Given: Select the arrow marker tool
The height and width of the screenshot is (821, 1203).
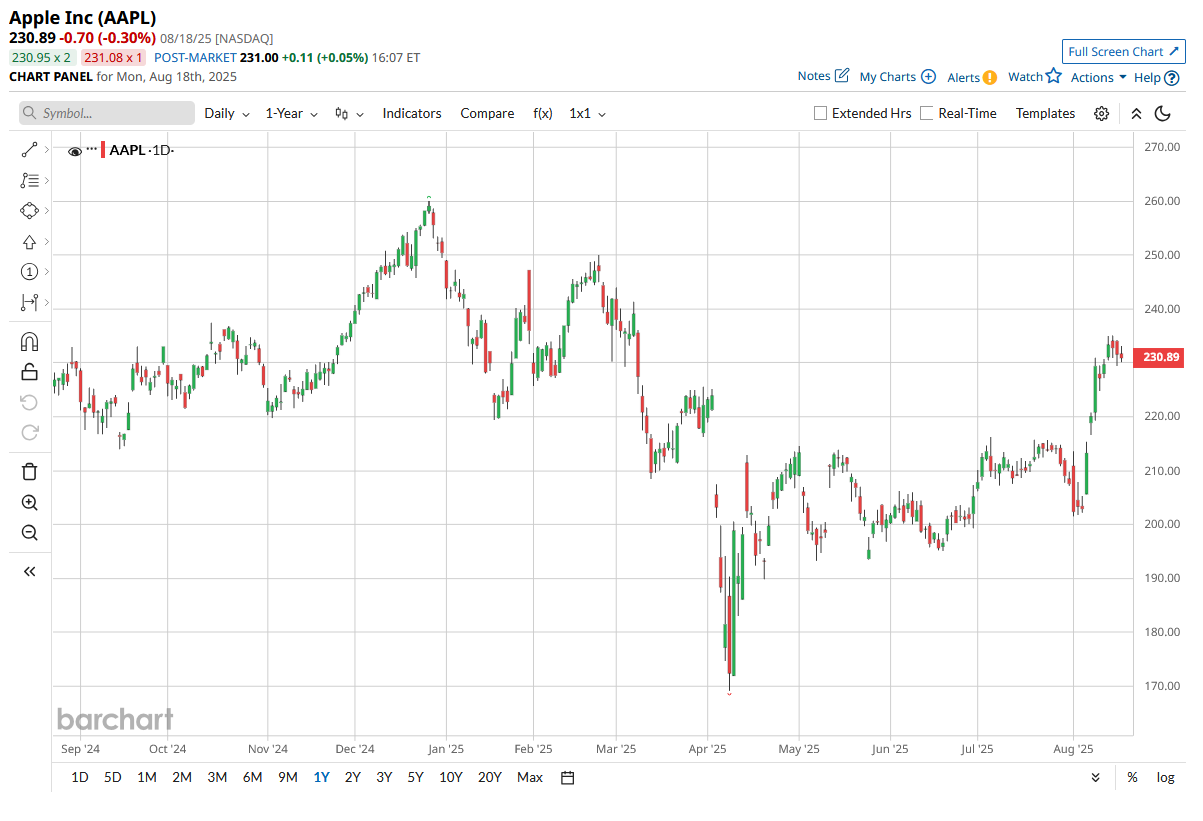Looking at the screenshot, I should coord(29,242).
